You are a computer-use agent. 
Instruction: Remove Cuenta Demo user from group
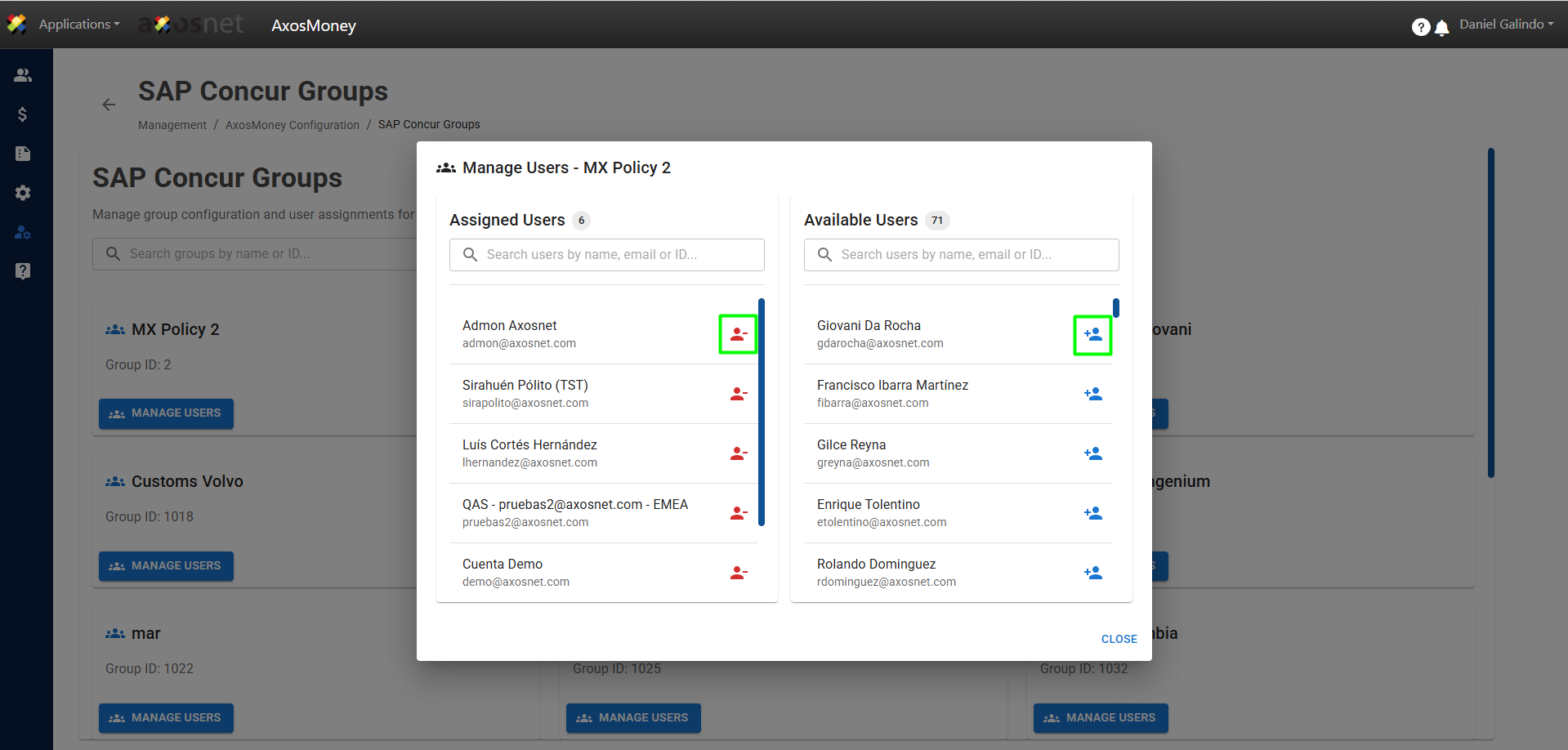pyautogui.click(x=738, y=573)
